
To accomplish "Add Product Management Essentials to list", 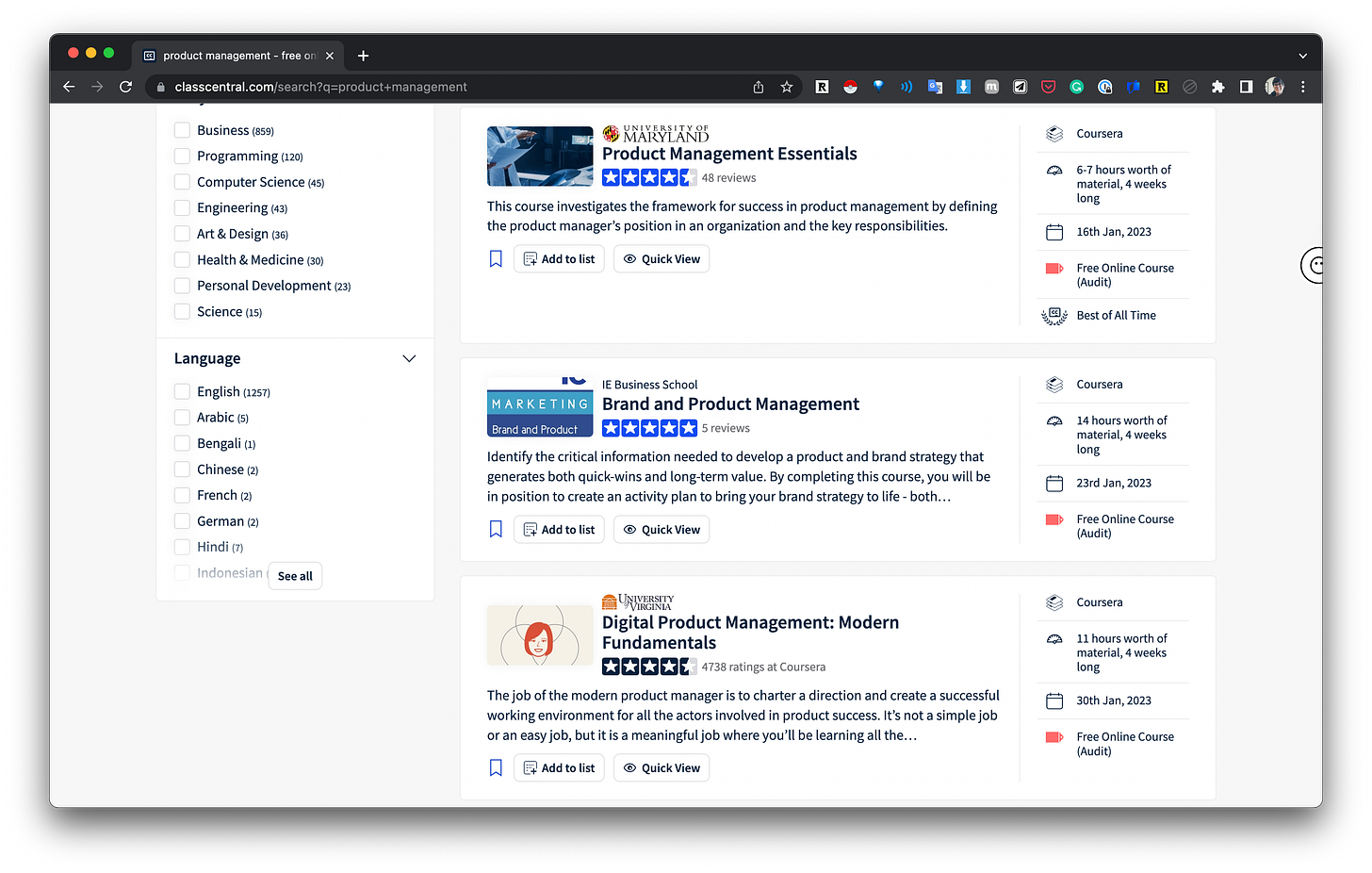I will [x=559, y=259].
